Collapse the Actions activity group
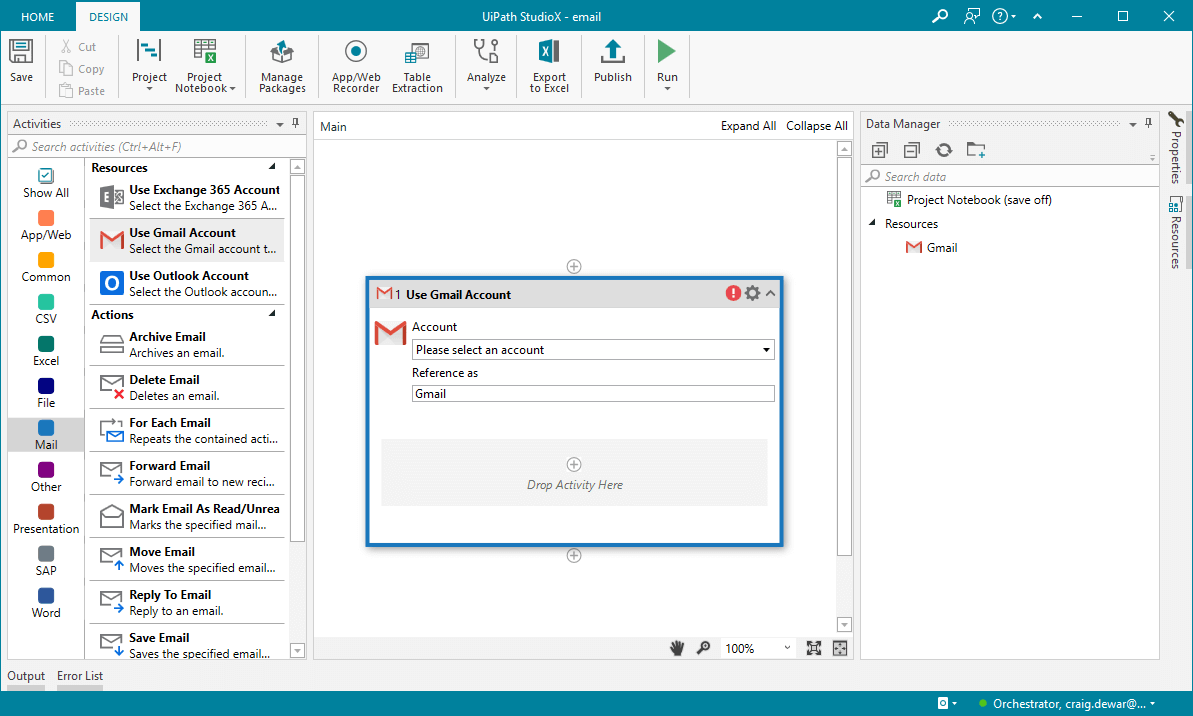Screen dimensions: 1193x716 click(272, 313)
